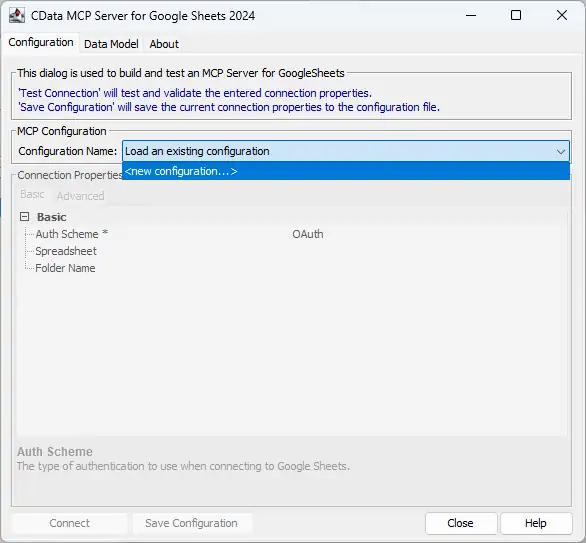Click the Close button
This screenshot has width=586, height=543.
460,523
